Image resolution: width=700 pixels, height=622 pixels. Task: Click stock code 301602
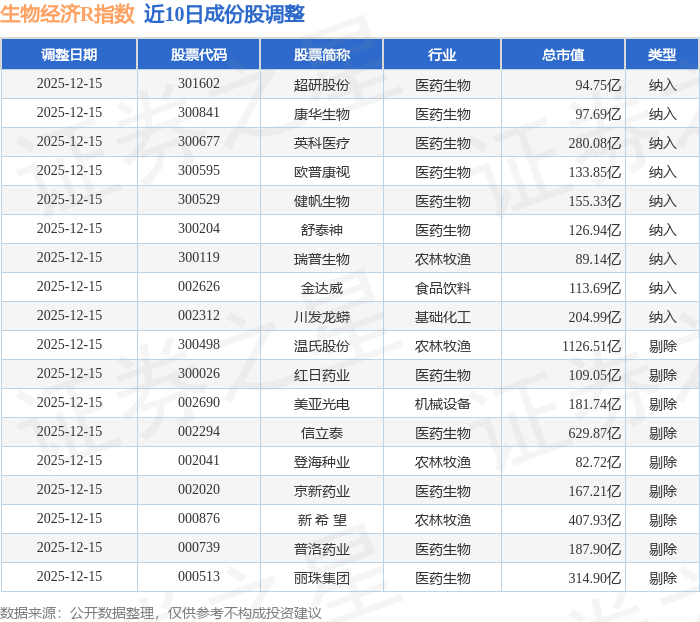199,83
